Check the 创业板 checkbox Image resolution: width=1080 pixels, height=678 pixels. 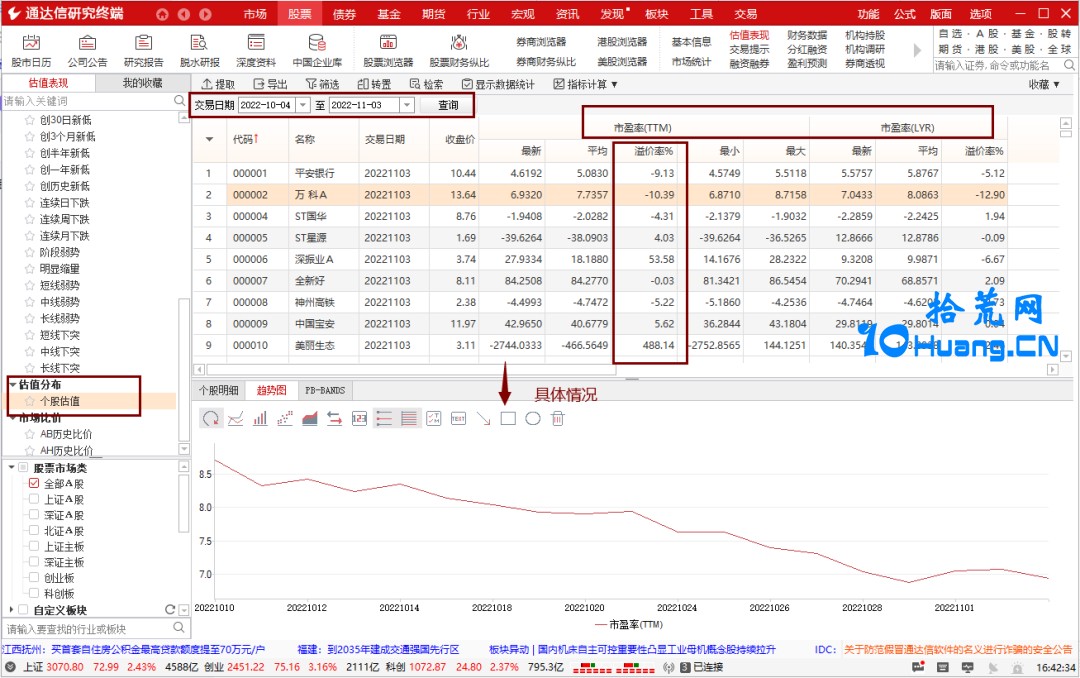(x=34, y=577)
